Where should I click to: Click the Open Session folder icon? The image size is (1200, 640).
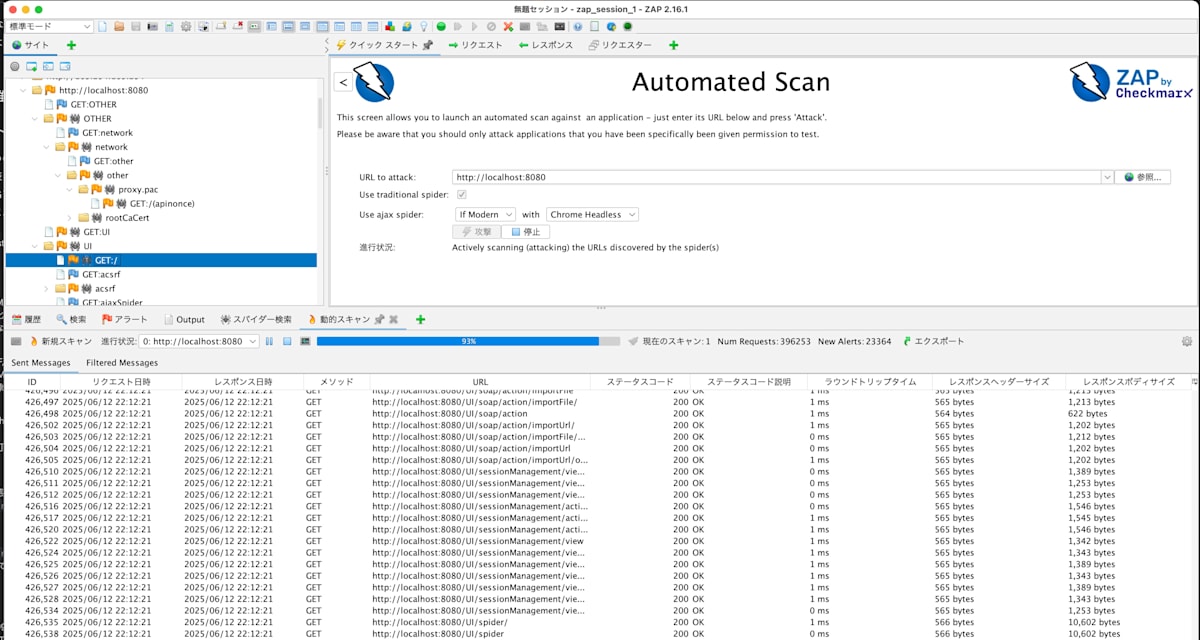[119, 26]
